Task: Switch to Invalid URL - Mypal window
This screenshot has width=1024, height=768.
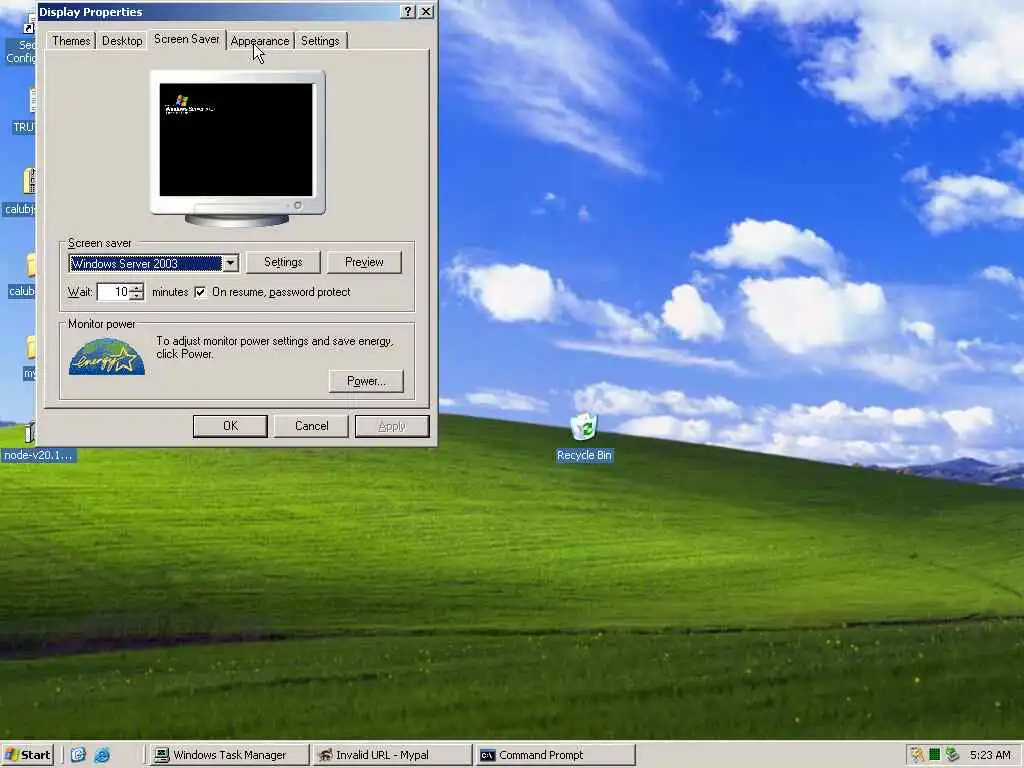Action: click(x=392, y=755)
